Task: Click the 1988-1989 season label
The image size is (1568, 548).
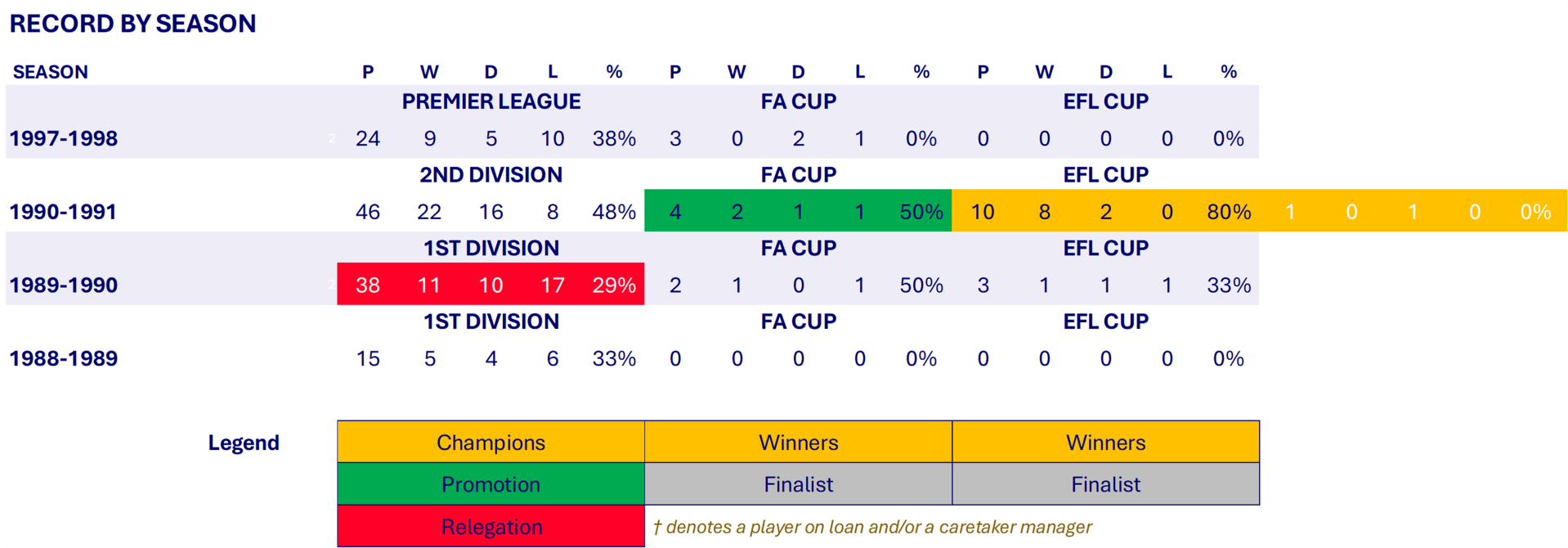Action: point(64,358)
